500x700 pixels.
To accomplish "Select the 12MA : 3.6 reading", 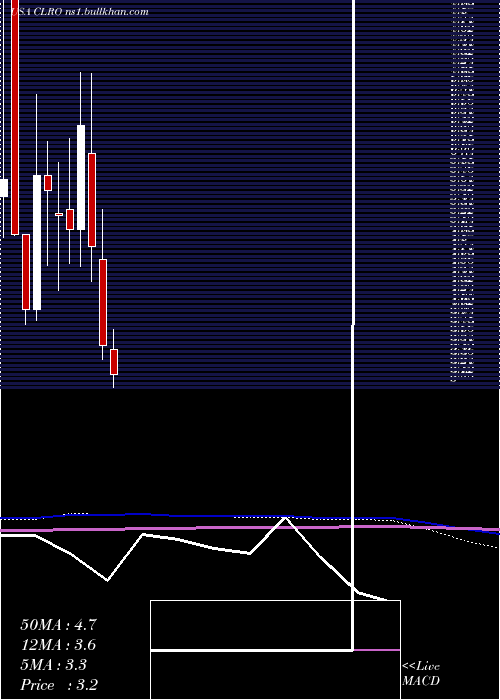I will click(x=58, y=645).
